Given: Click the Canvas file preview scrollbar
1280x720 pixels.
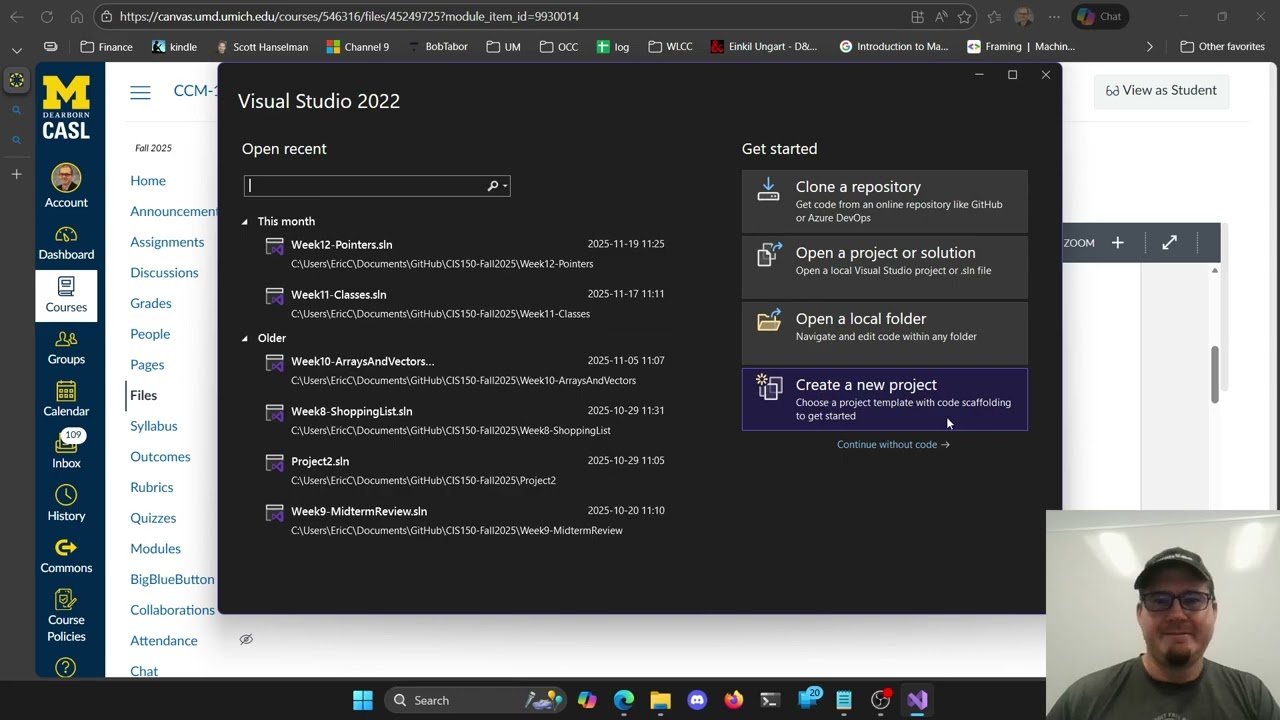Looking at the screenshot, I should 1215,375.
